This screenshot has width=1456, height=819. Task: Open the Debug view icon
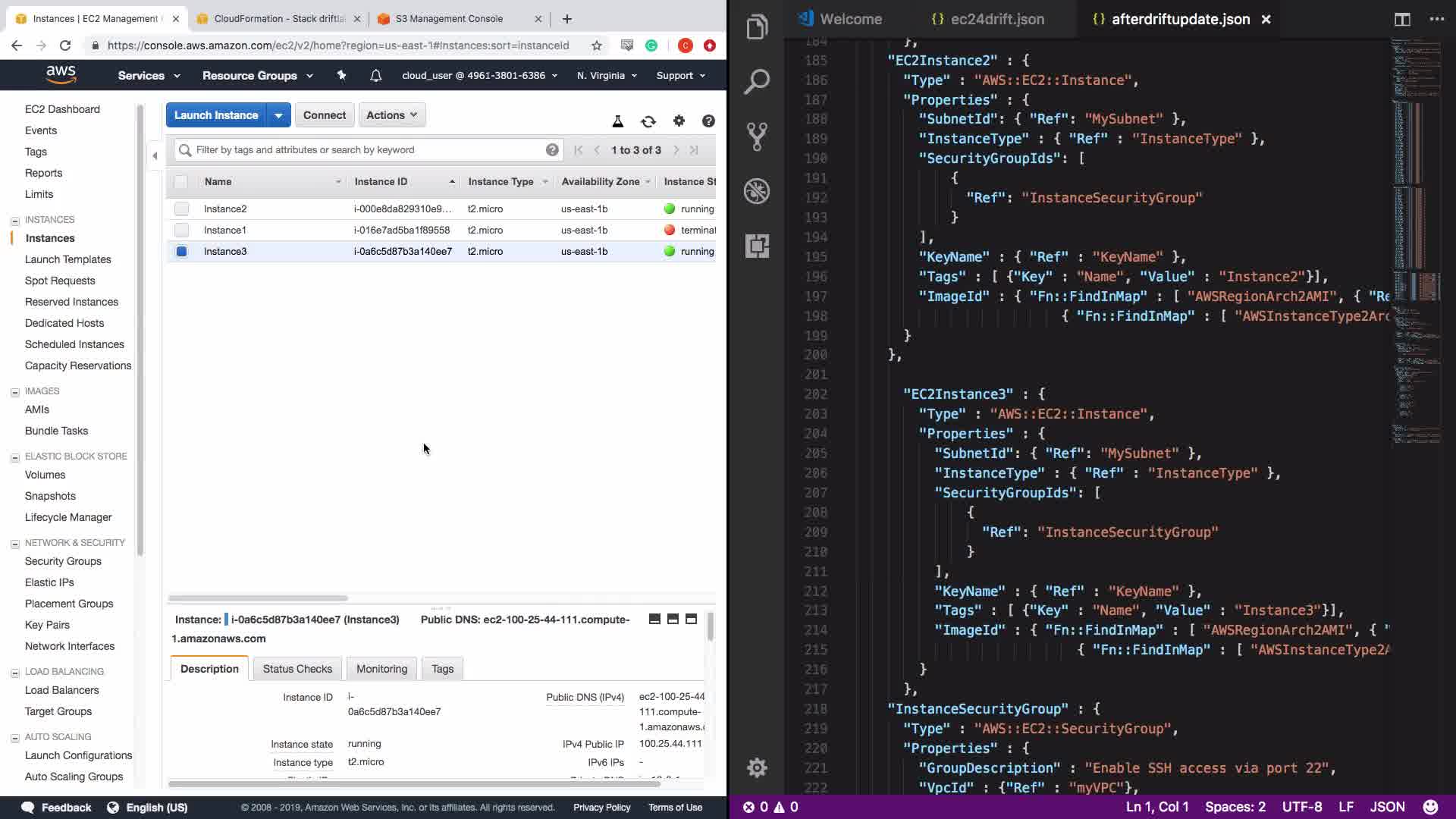(757, 191)
